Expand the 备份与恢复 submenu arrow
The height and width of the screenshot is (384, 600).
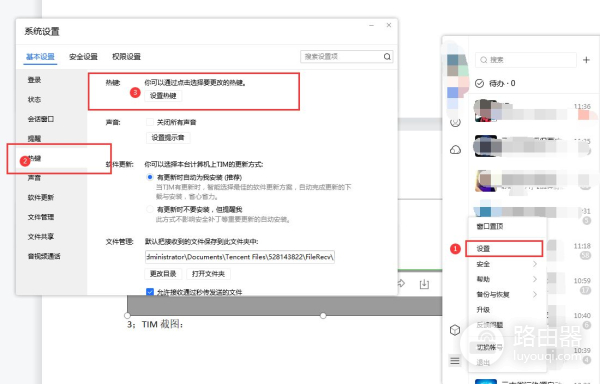click(x=535, y=295)
